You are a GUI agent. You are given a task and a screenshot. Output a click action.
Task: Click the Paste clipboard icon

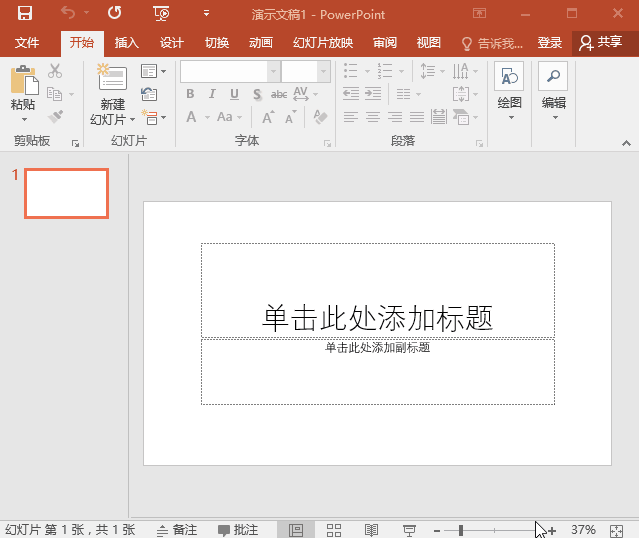23,80
